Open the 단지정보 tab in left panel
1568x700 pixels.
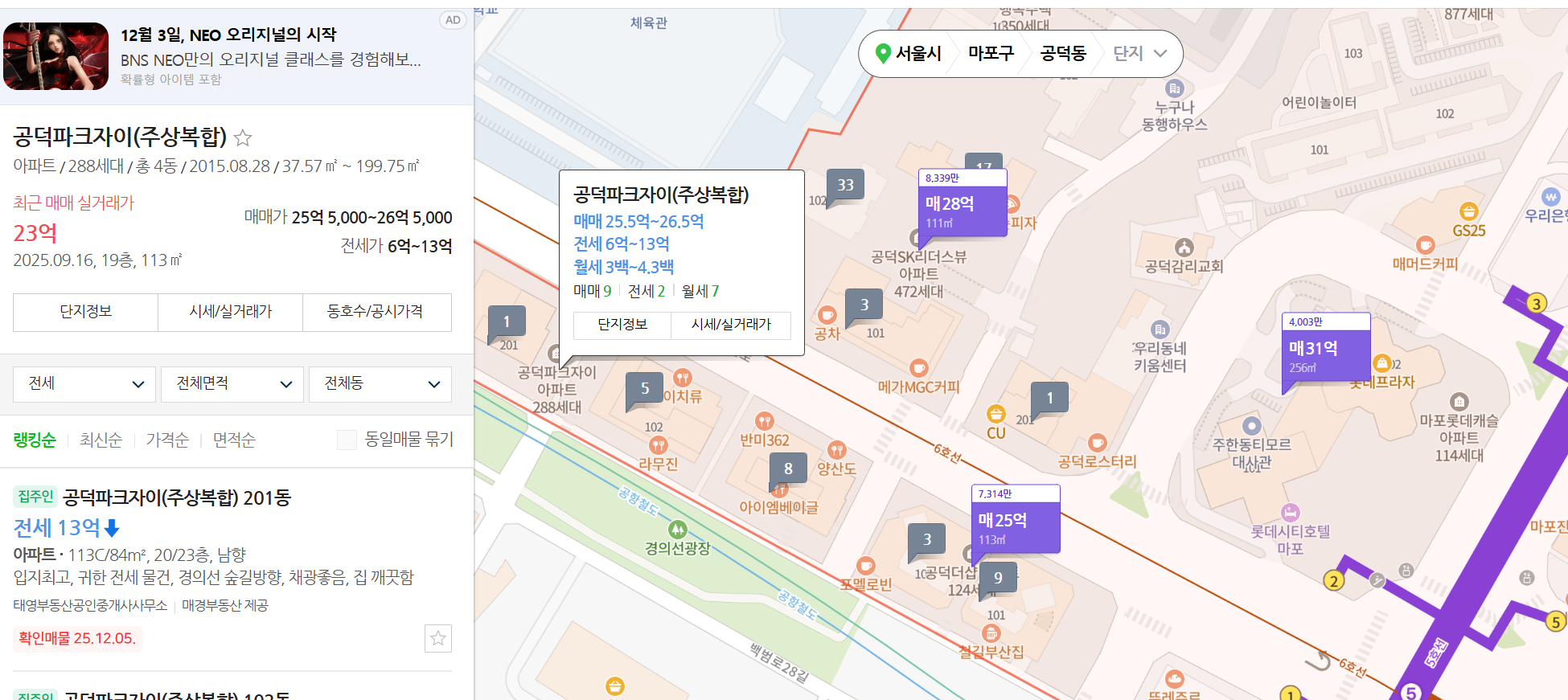[x=85, y=312]
